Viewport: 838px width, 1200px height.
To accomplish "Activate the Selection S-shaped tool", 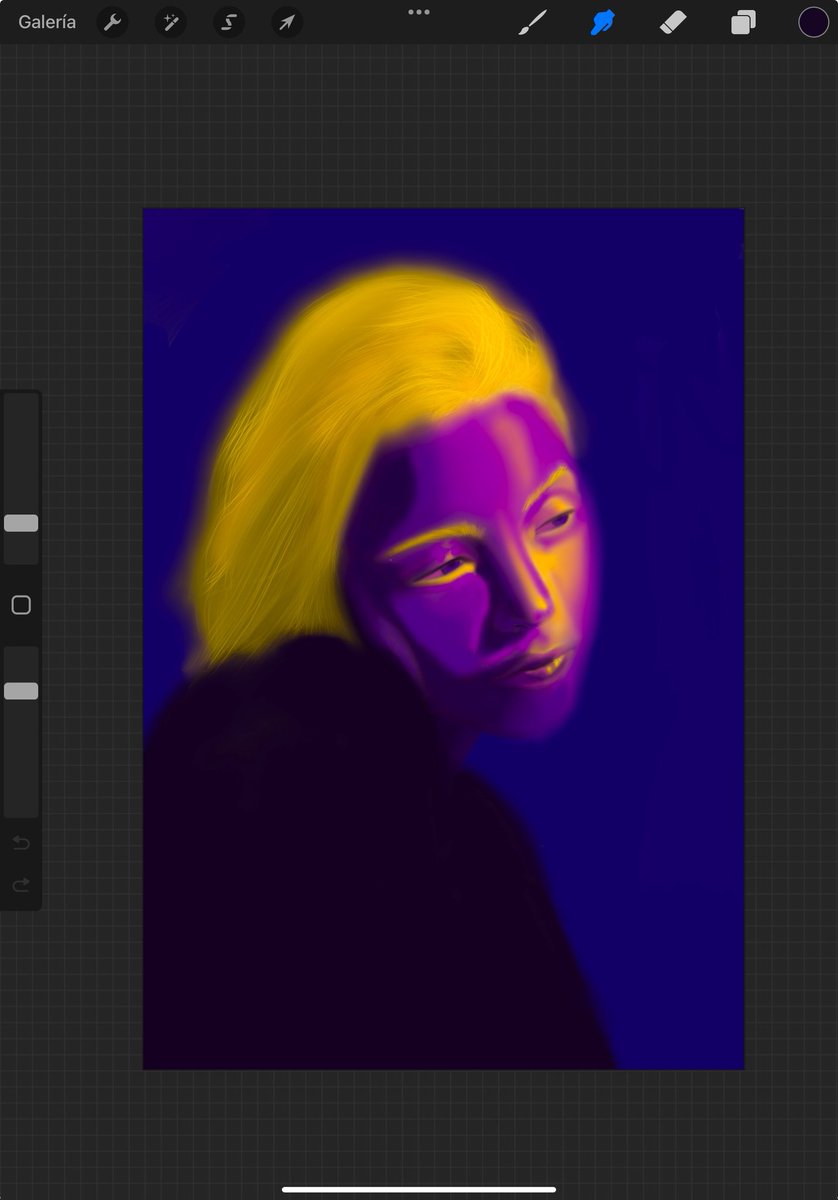I will 229,22.
